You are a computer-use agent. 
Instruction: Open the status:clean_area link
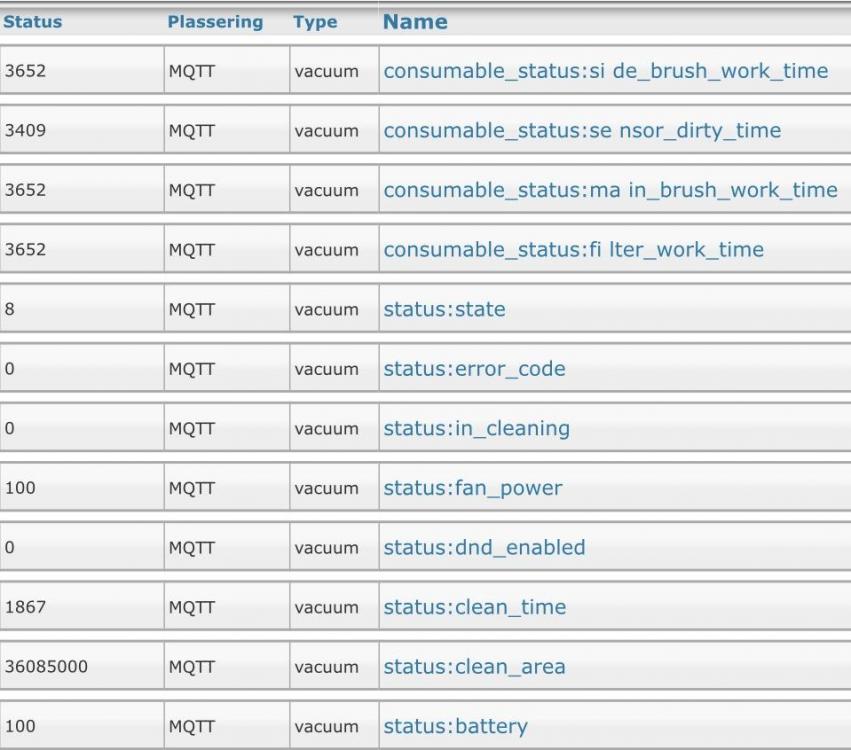(474, 666)
